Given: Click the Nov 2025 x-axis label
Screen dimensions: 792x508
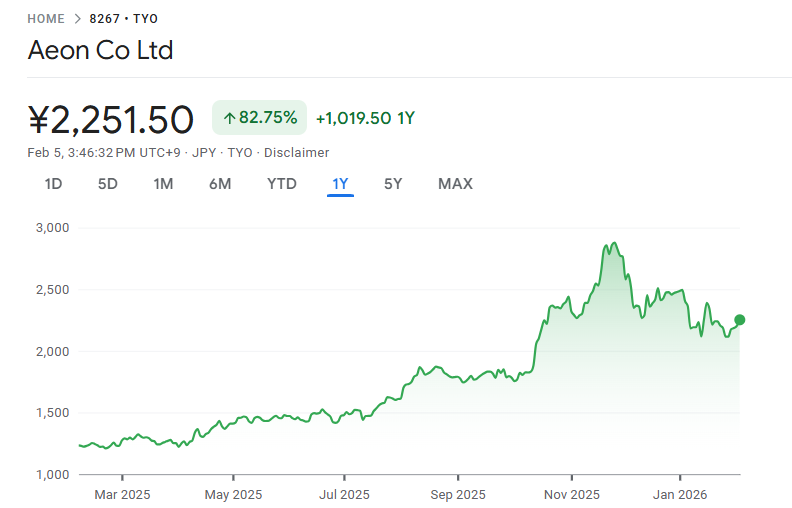Looking at the screenshot, I should pyautogui.click(x=571, y=494).
